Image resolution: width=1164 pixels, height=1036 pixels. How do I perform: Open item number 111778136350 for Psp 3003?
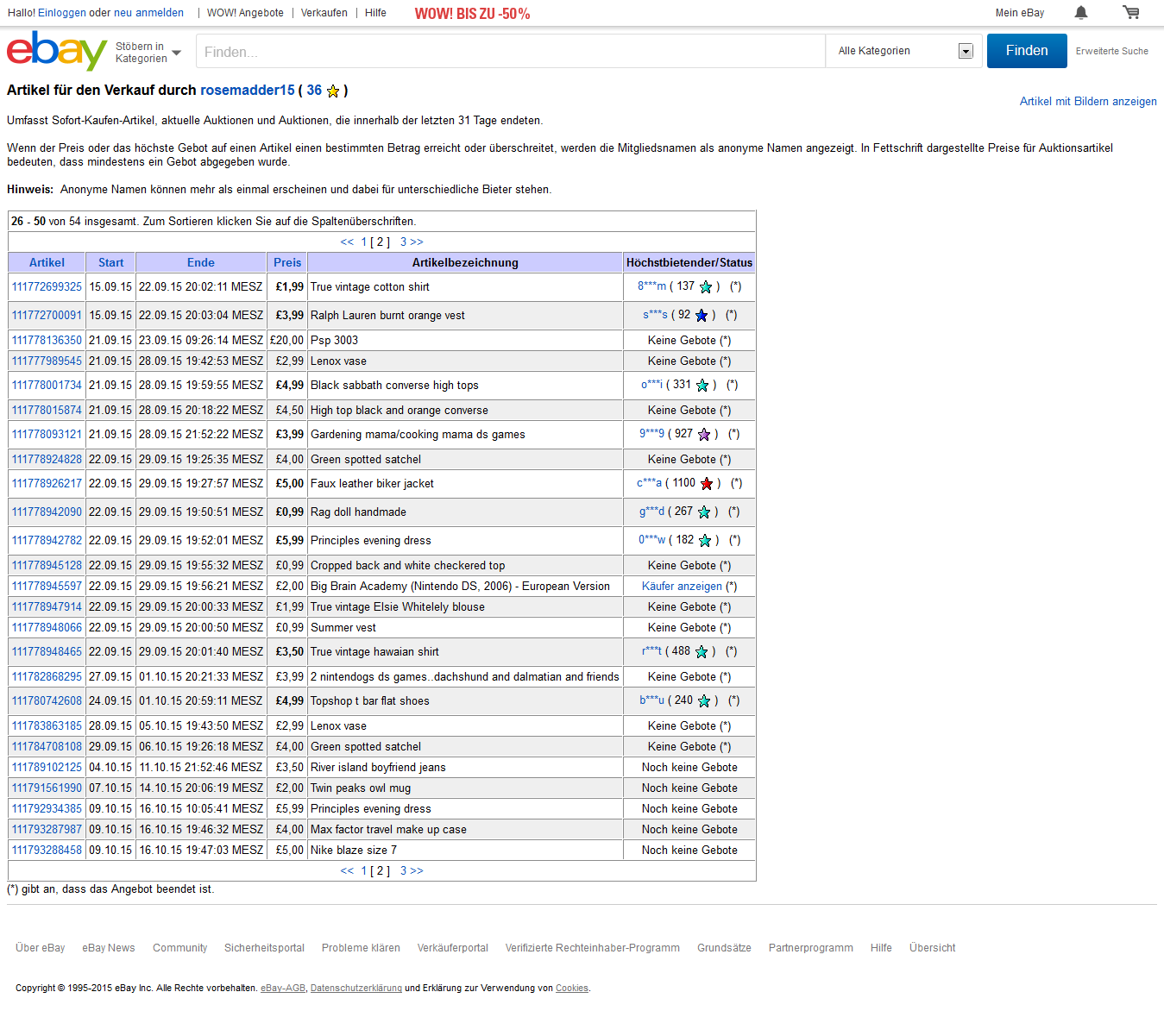(47, 340)
